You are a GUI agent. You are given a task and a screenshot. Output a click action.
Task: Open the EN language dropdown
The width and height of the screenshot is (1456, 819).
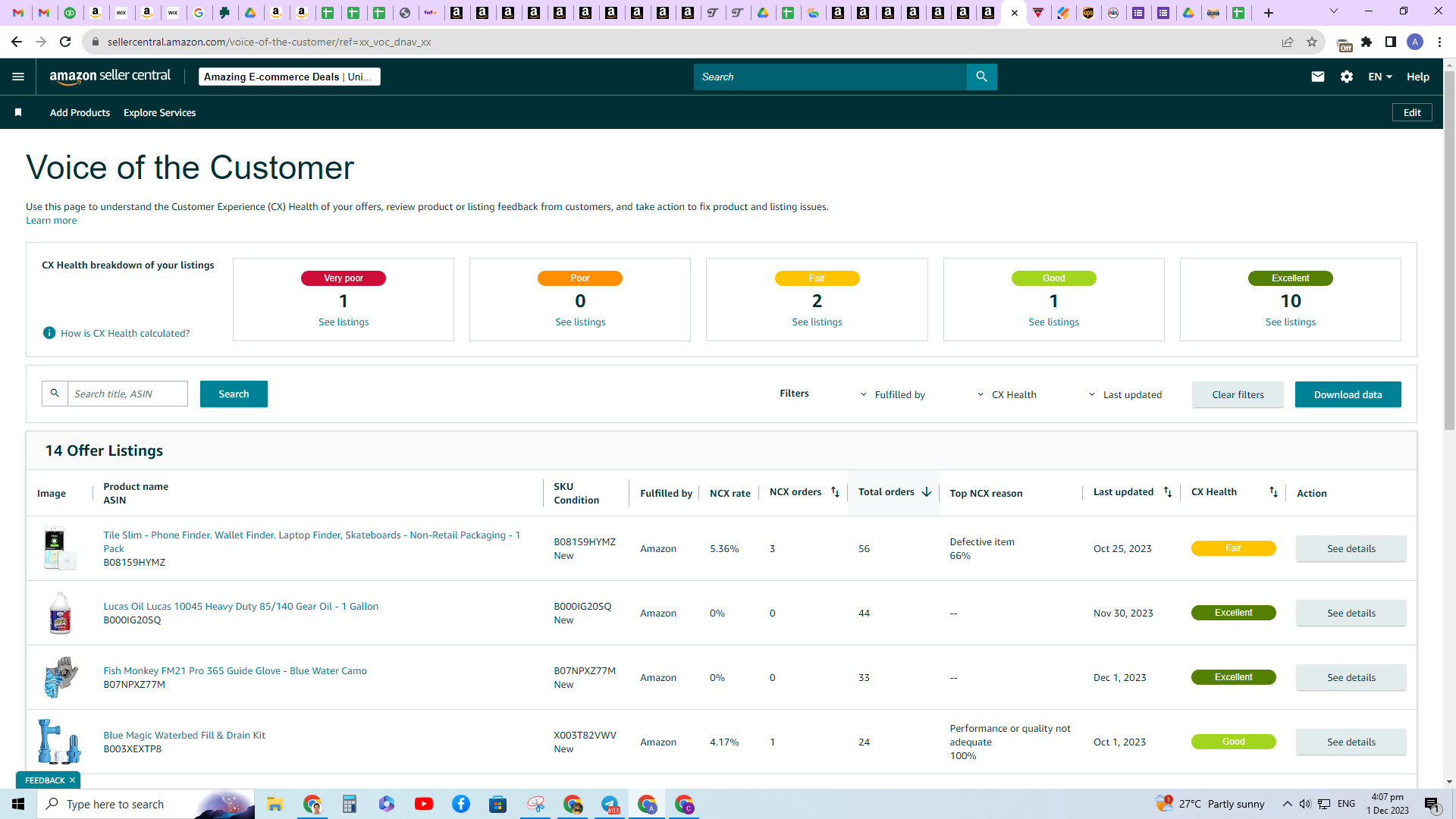(x=1380, y=77)
